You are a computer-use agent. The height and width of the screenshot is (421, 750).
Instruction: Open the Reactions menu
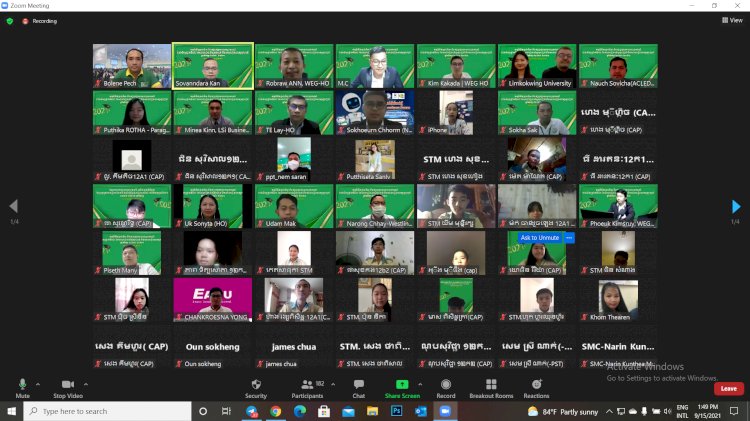point(536,388)
